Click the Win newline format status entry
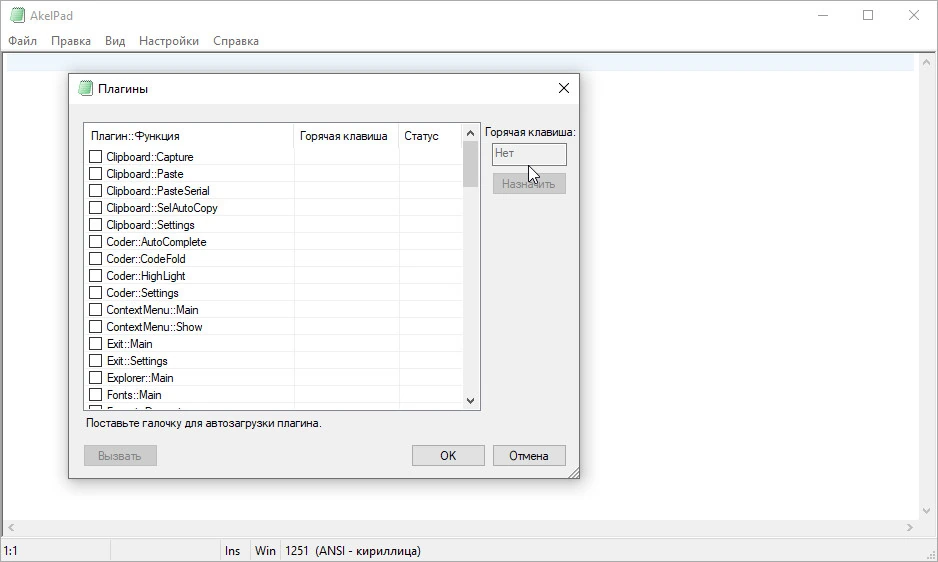 265,551
